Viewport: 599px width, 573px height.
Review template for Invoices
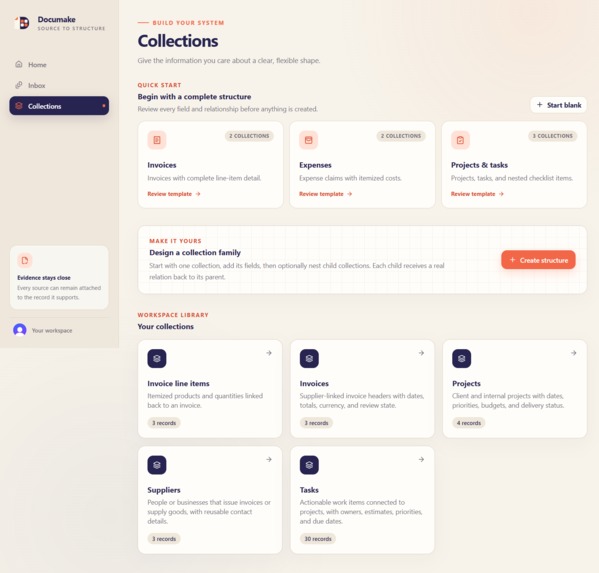[174, 194]
